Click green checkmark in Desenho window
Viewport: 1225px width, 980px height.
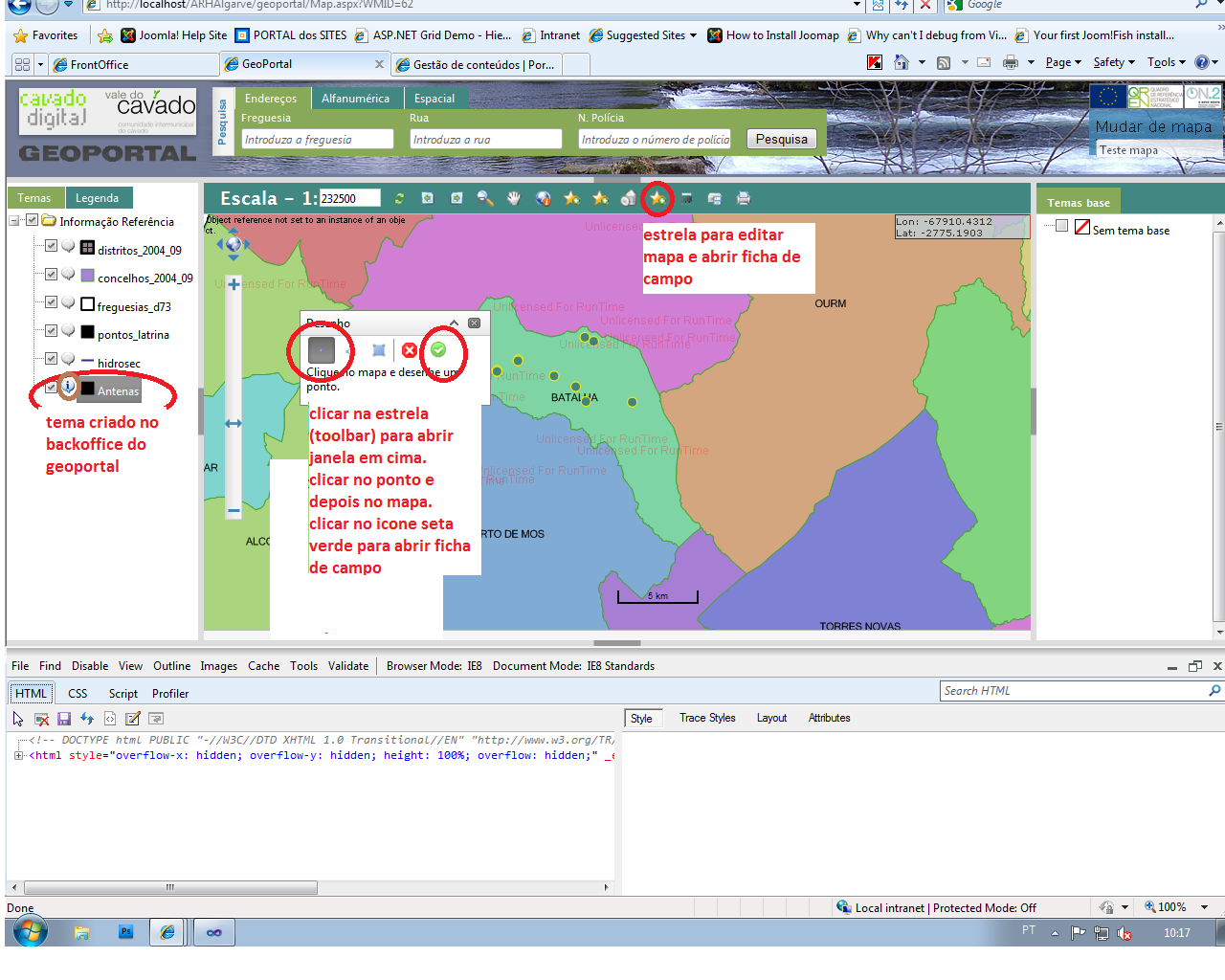438,350
